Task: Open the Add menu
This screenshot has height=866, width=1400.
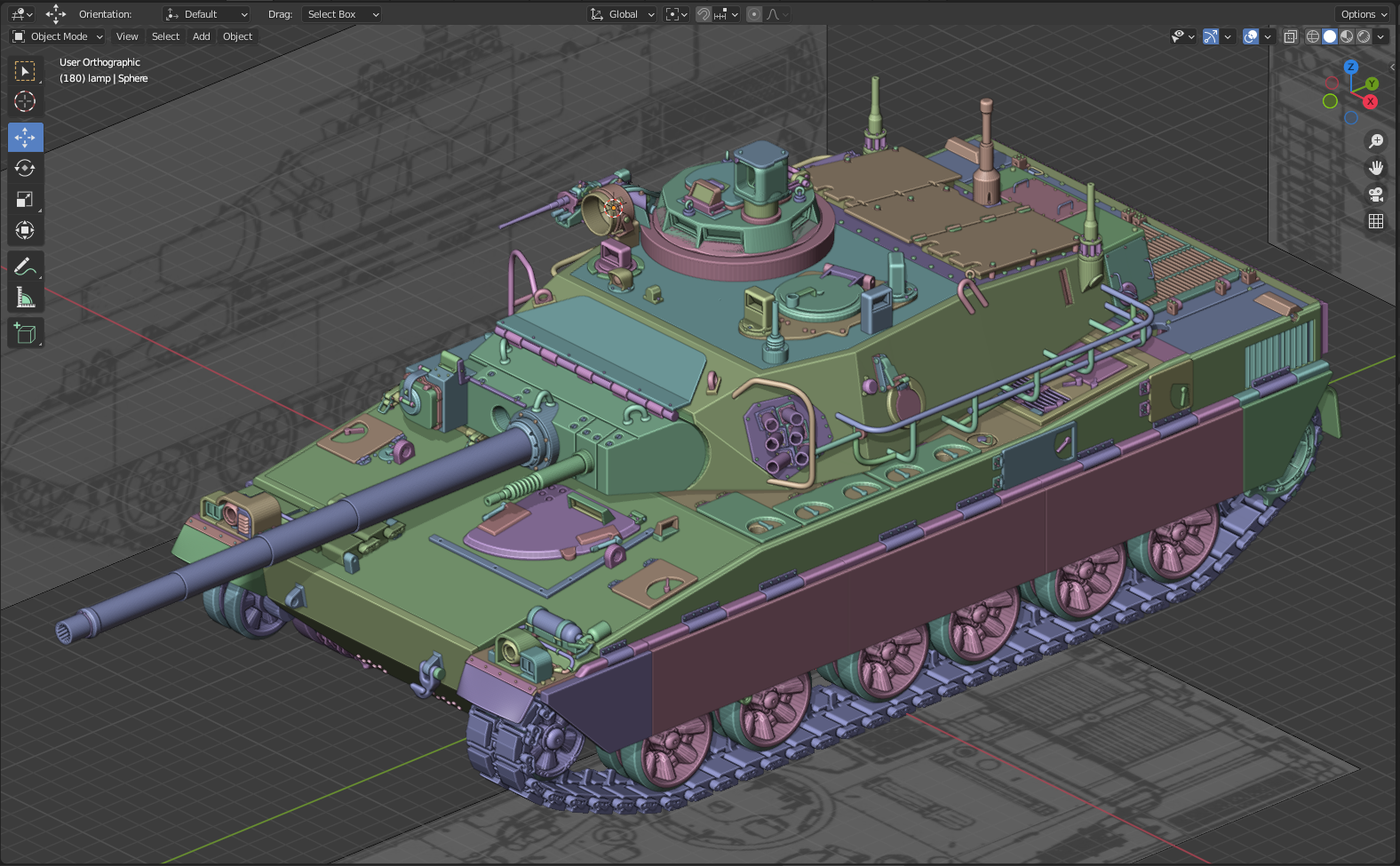Action: tap(202, 36)
